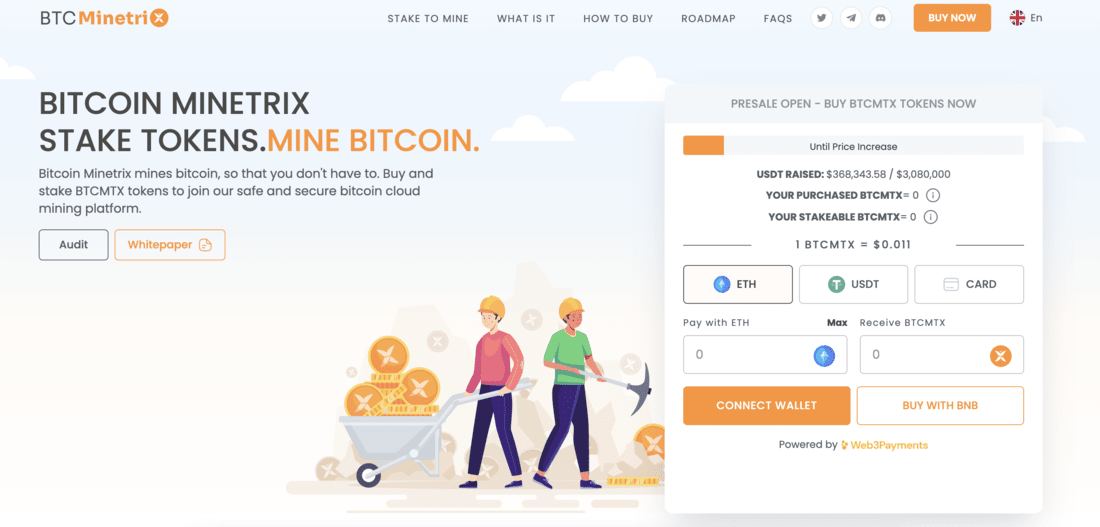
Task: Click info icon beside Your Purchased BTCMTX
Action: pos(933,196)
